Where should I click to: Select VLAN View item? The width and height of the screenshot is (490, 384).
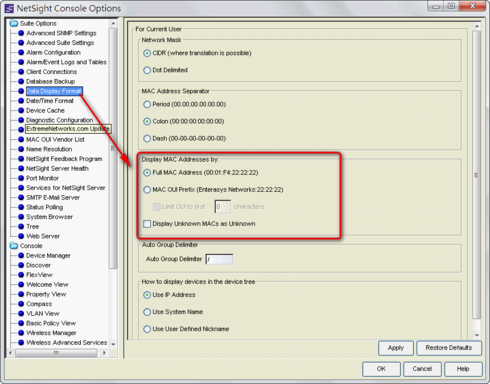(43, 314)
